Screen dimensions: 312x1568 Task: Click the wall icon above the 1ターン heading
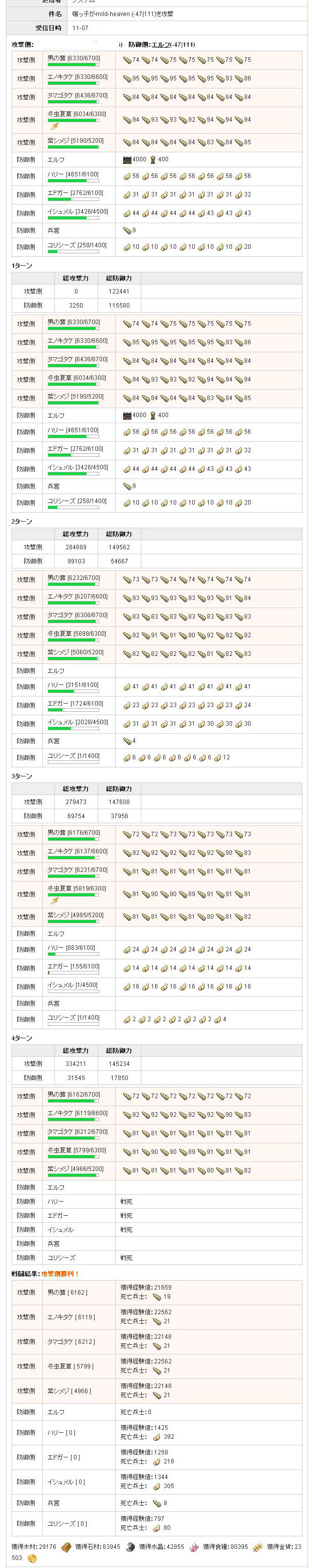tap(127, 159)
